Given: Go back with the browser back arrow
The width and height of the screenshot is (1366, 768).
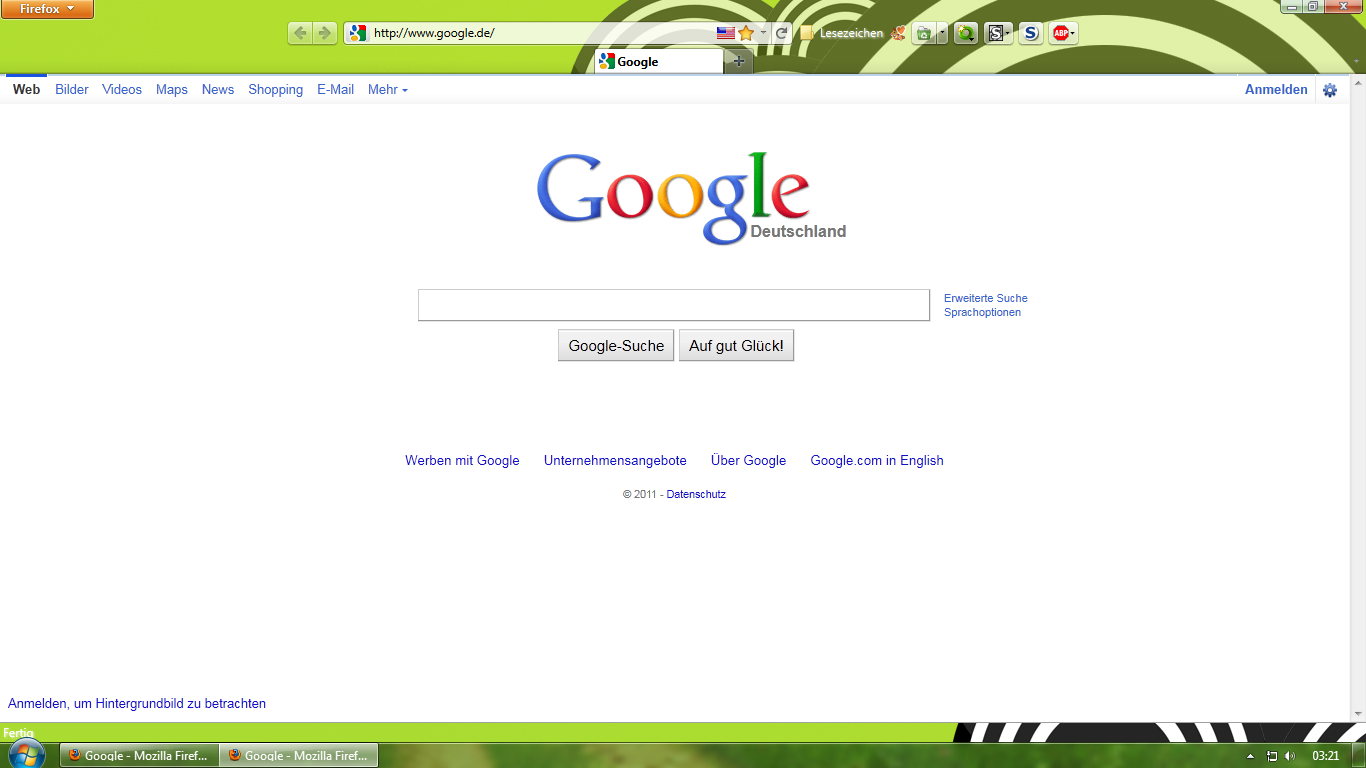Looking at the screenshot, I should click(300, 33).
